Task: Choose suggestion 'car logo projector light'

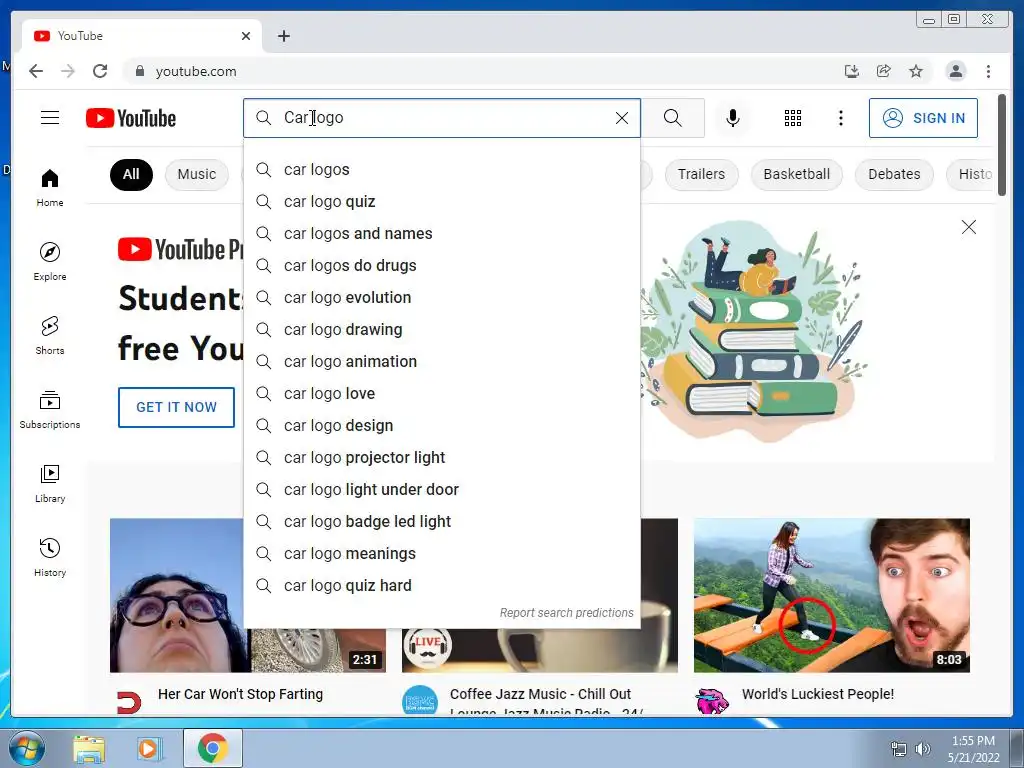Action: (442, 458)
